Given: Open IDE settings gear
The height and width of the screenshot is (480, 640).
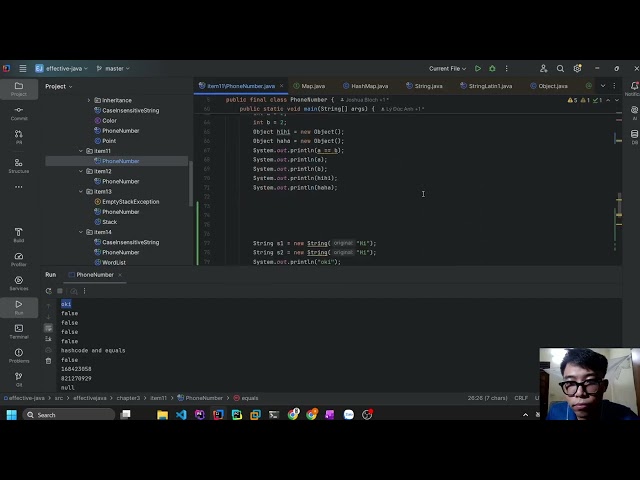Looking at the screenshot, I should pyautogui.click(x=577, y=69).
